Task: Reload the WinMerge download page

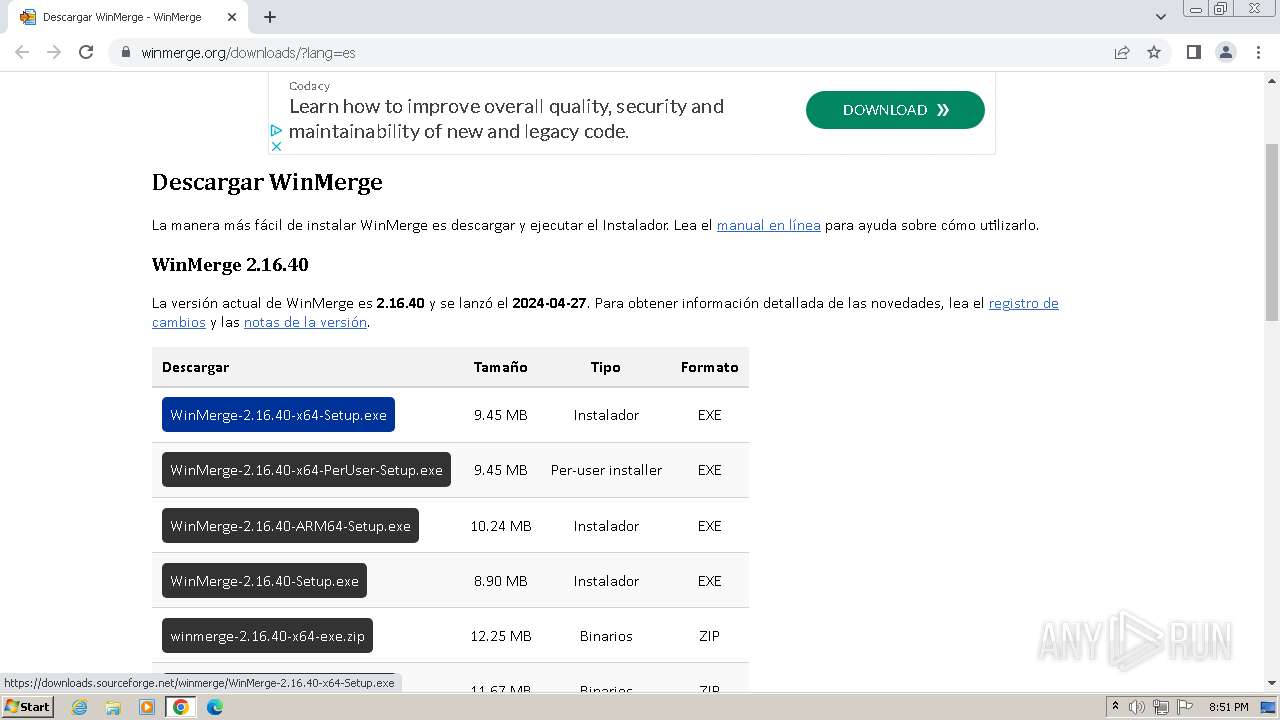Action: [86, 52]
